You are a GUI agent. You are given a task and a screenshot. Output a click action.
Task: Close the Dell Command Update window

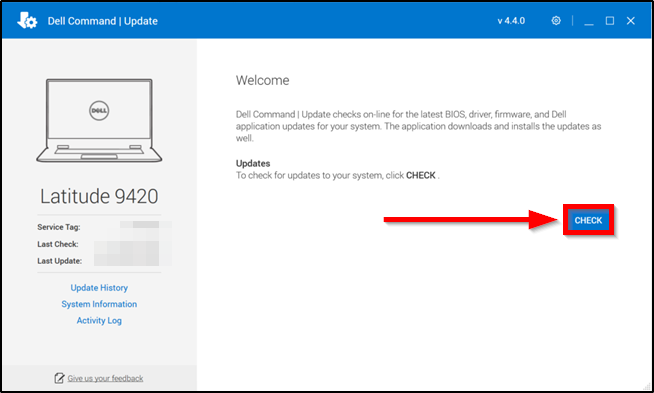click(x=631, y=20)
